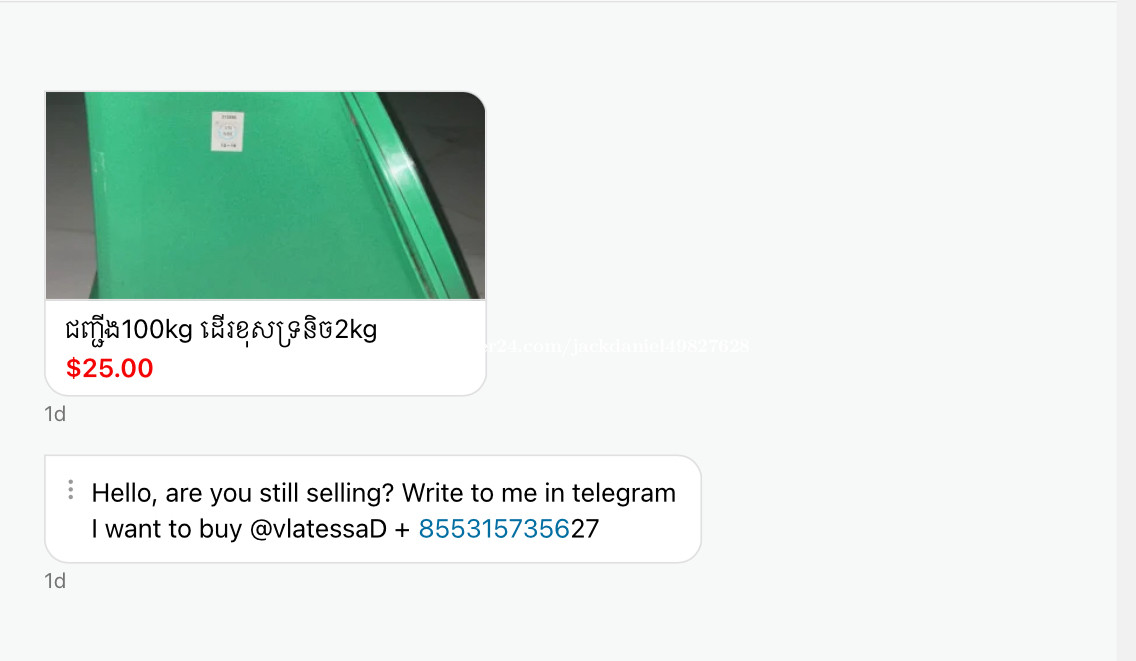Click the "I want to buy" text

coord(167,529)
